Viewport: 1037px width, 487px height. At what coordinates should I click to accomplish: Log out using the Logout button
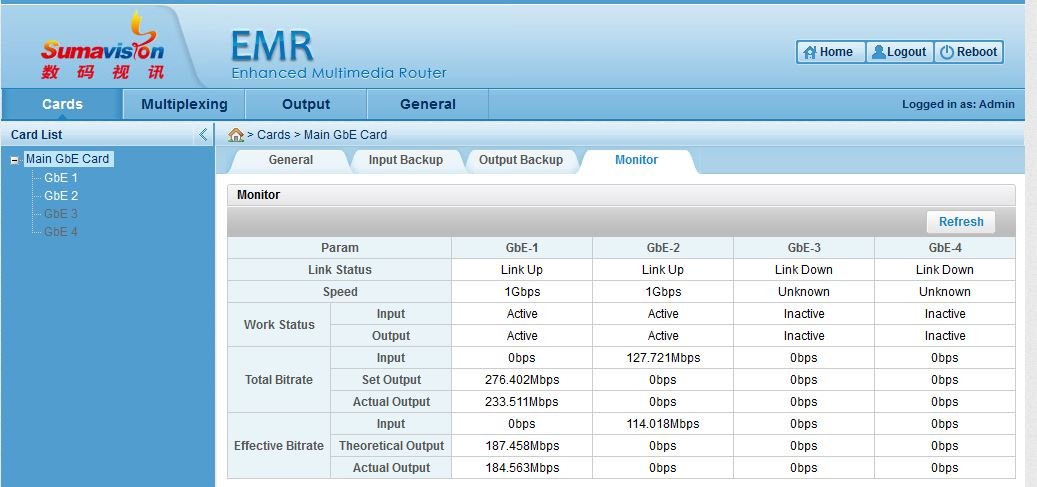[899, 52]
